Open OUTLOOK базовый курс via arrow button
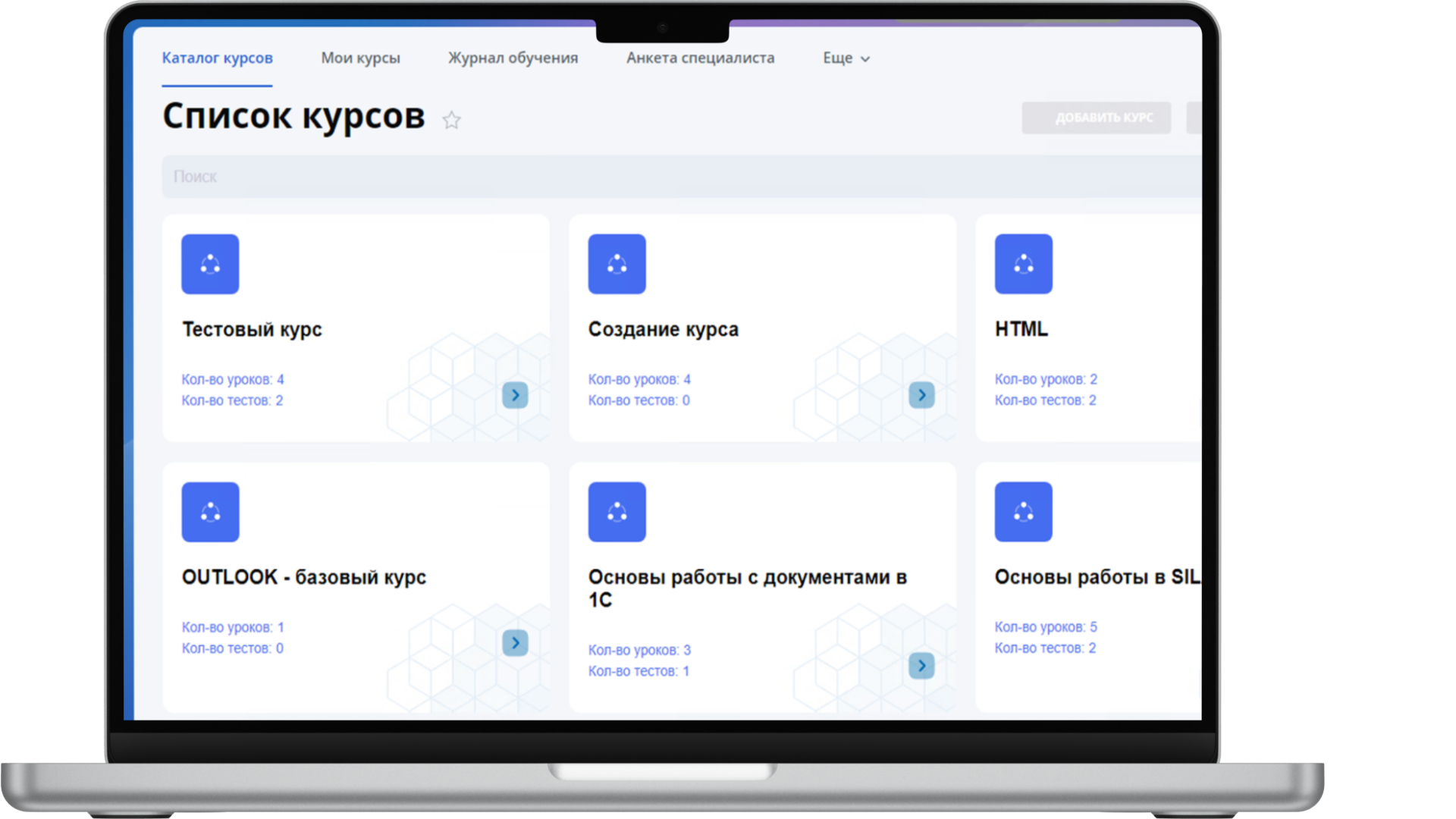1456x819 pixels. click(x=515, y=643)
